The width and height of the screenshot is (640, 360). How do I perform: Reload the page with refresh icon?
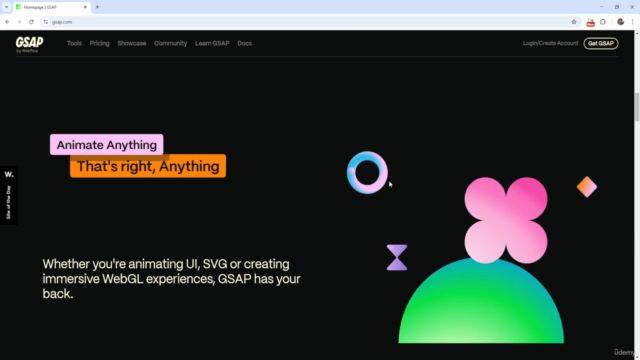pos(31,22)
